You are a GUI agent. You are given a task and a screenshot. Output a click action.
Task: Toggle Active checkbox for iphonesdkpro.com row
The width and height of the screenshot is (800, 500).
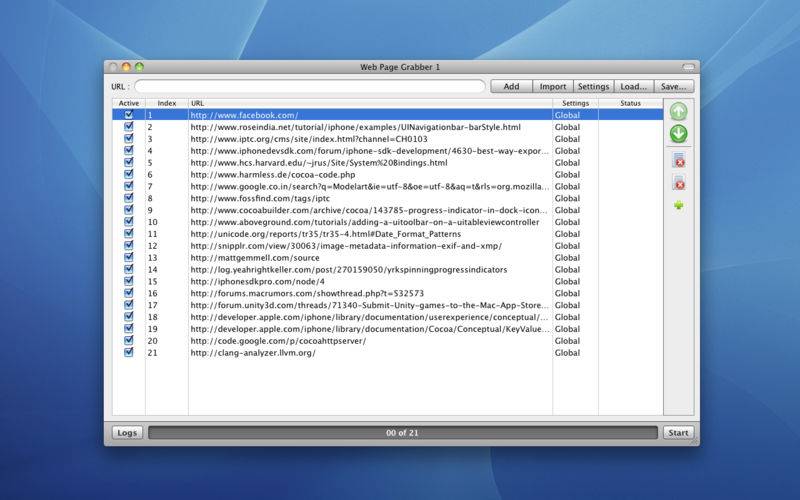(x=129, y=281)
